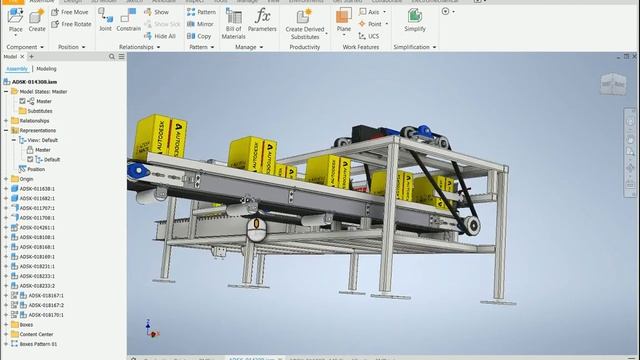Open the Axis dropdown arrow
The height and width of the screenshot is (360, 640).
pos(384,12)
